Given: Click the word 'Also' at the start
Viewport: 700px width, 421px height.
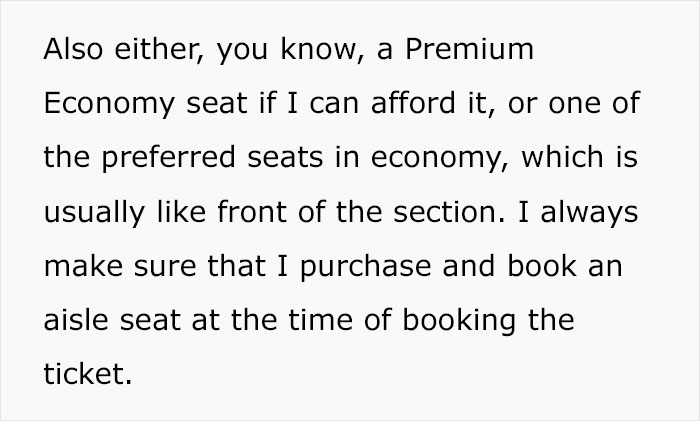Looking at the screenshot, I should tap(73, 49).
